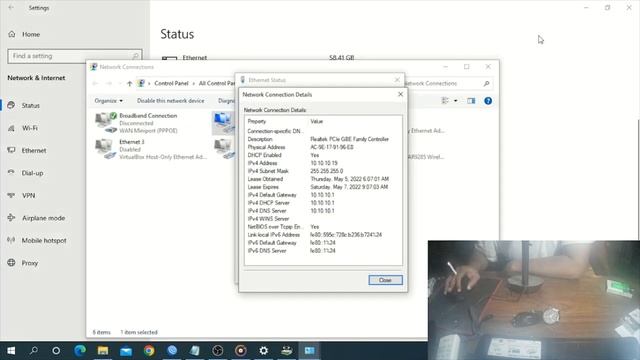Viewport: 640px width, 360px height.
Task: Click the Diagnose this connection toolbar item
Action: [226, 101]
